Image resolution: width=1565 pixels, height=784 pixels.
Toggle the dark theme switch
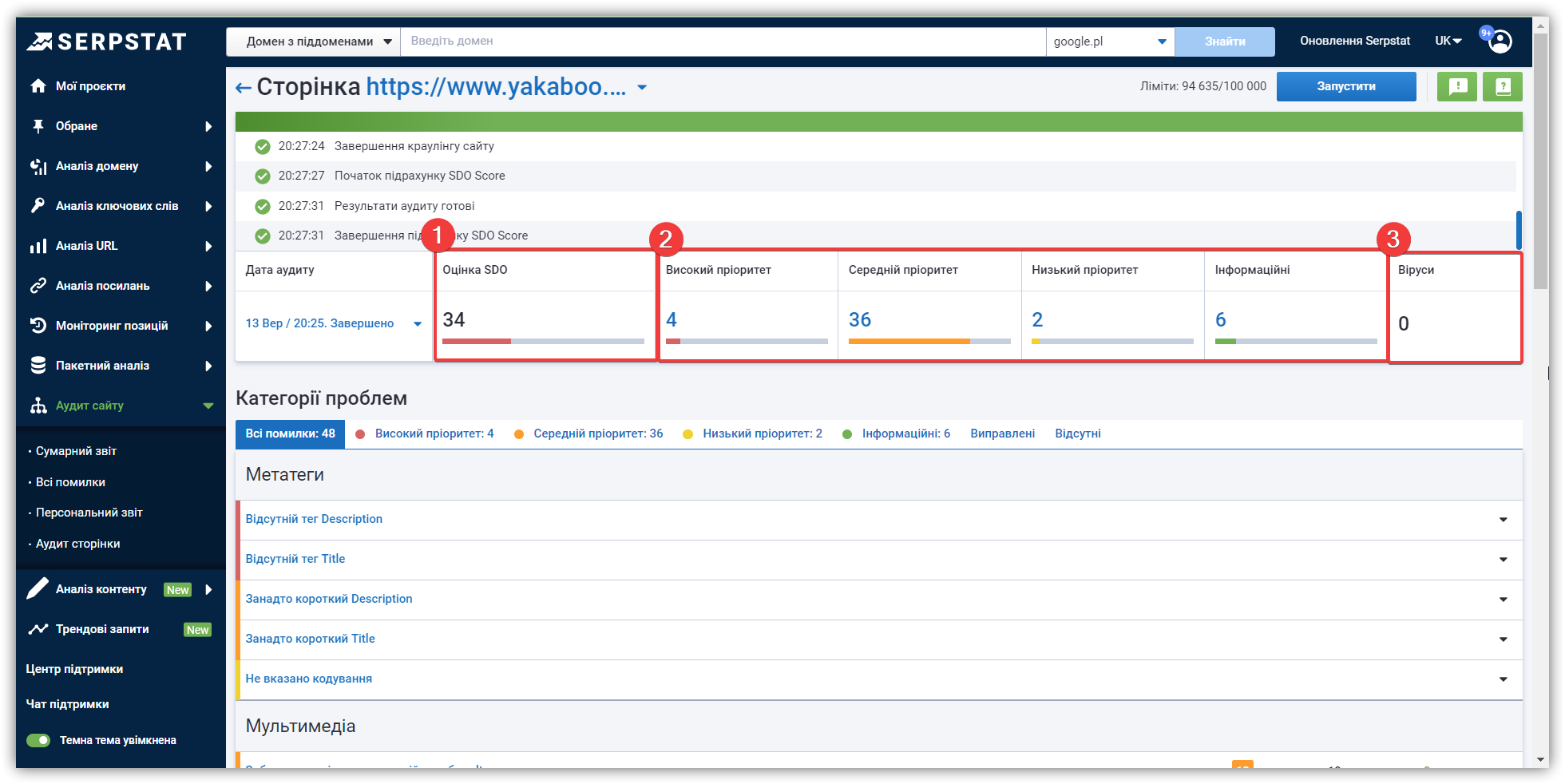(38, 740)
